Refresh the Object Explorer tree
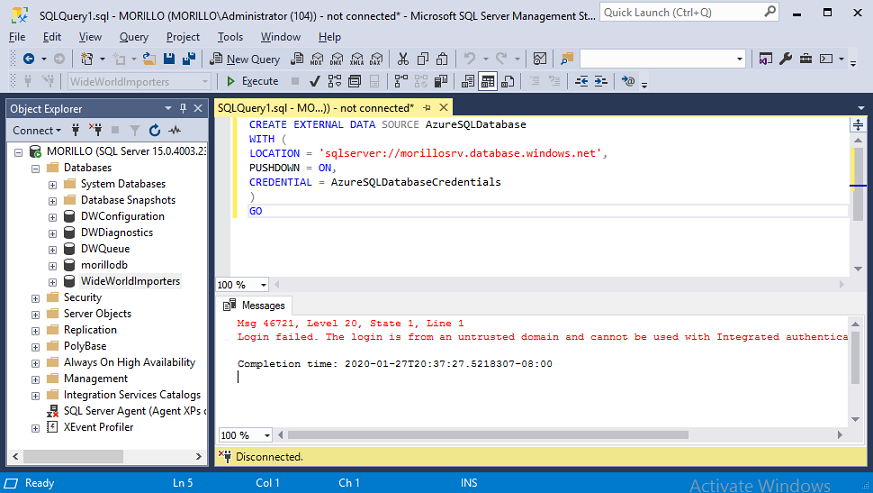The width and height of the screenshot is (873, 493). tap(155, 130)
